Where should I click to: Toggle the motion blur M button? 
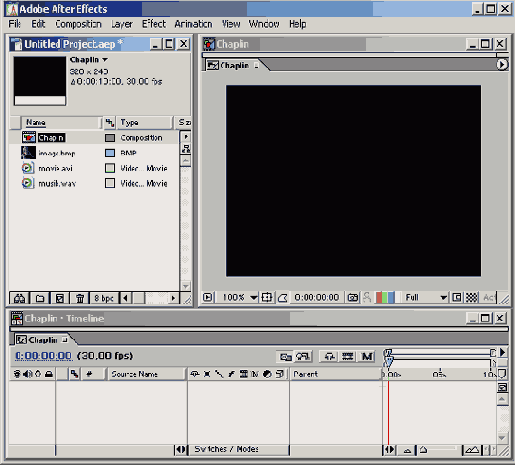pos(367,357)
